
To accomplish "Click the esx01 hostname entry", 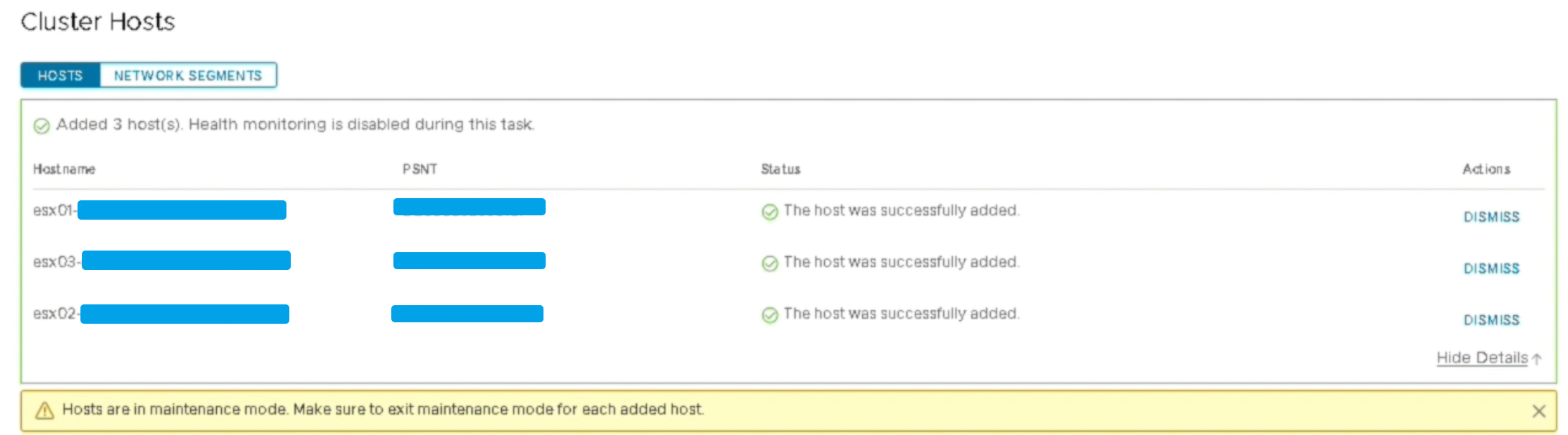I will pyautogui.click(x=159, y=210).
